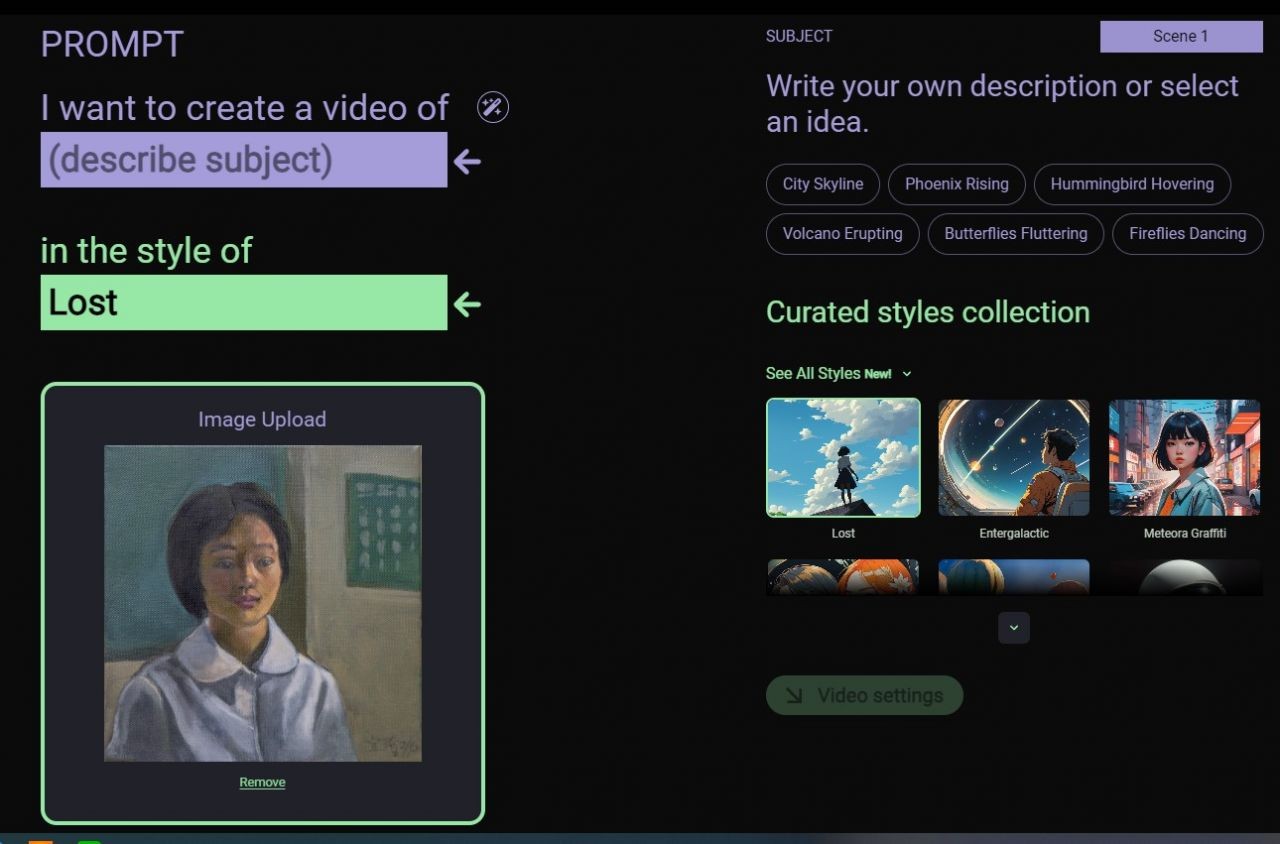The width and height of the screenshot is (1280, 844).
Task: Select the Hummingbird Hovering suggestion
Action: coord(1131,184)
